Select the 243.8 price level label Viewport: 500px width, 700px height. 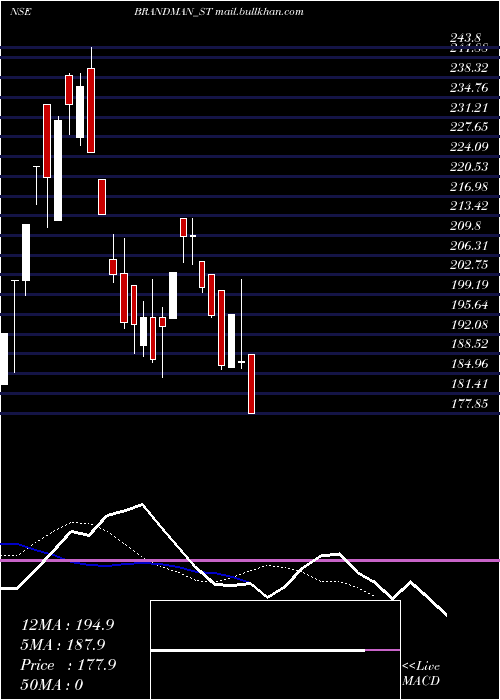468,38
